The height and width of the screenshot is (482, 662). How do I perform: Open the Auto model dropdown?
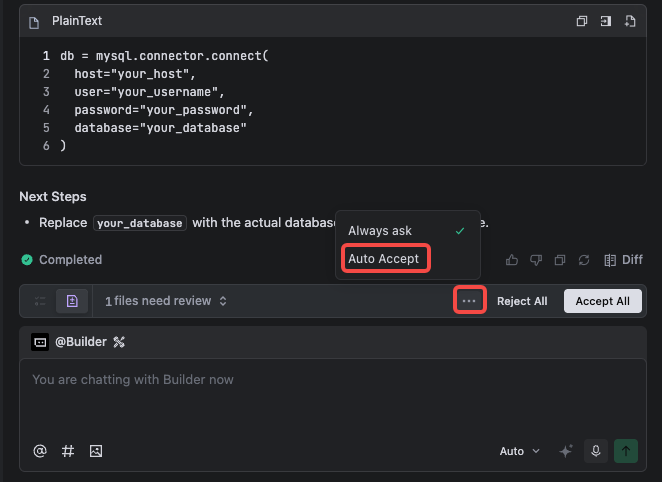(519, 451)
